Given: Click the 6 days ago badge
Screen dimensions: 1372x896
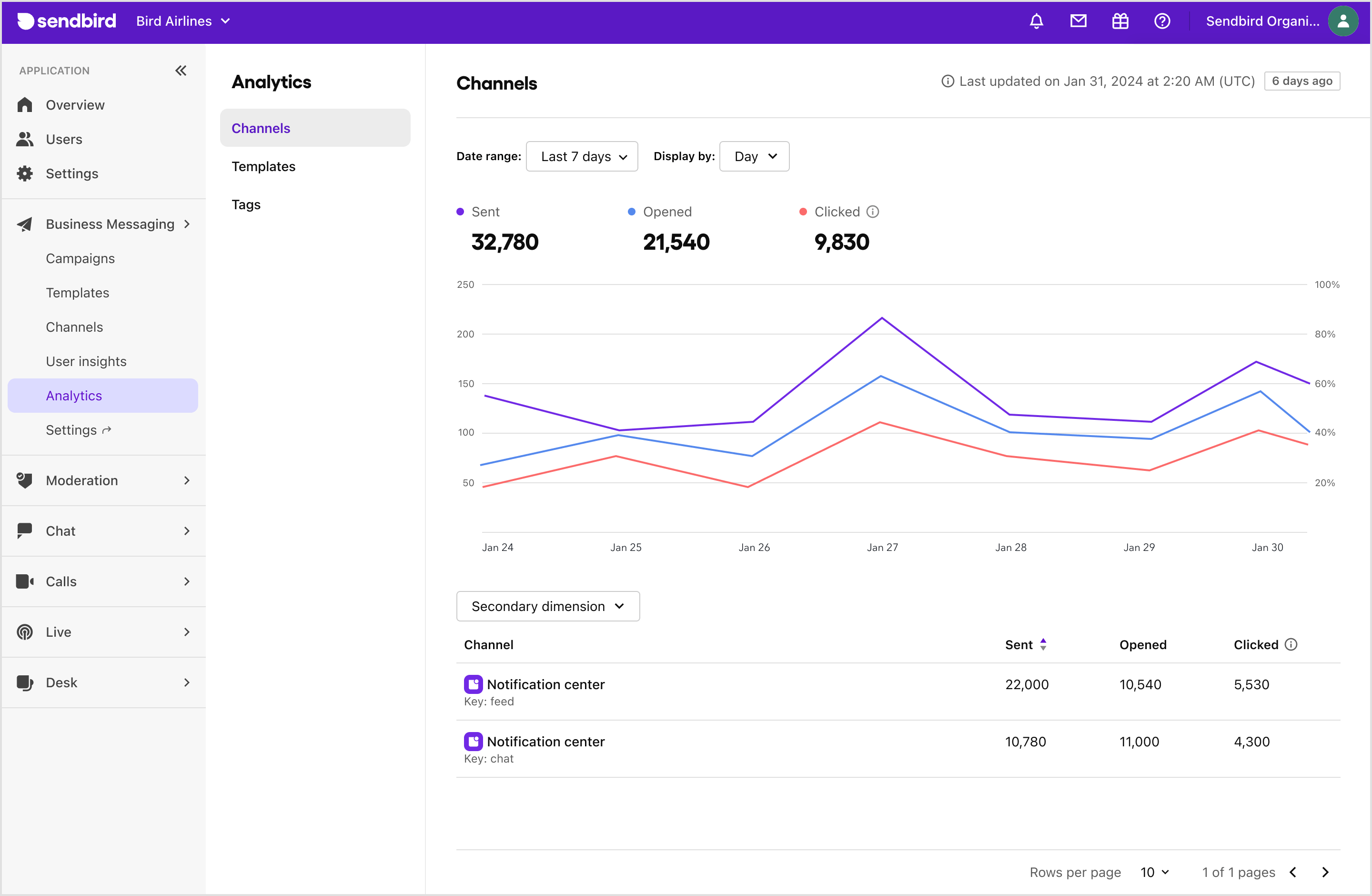Looking at the screenshot, I should coord(1301,81).
